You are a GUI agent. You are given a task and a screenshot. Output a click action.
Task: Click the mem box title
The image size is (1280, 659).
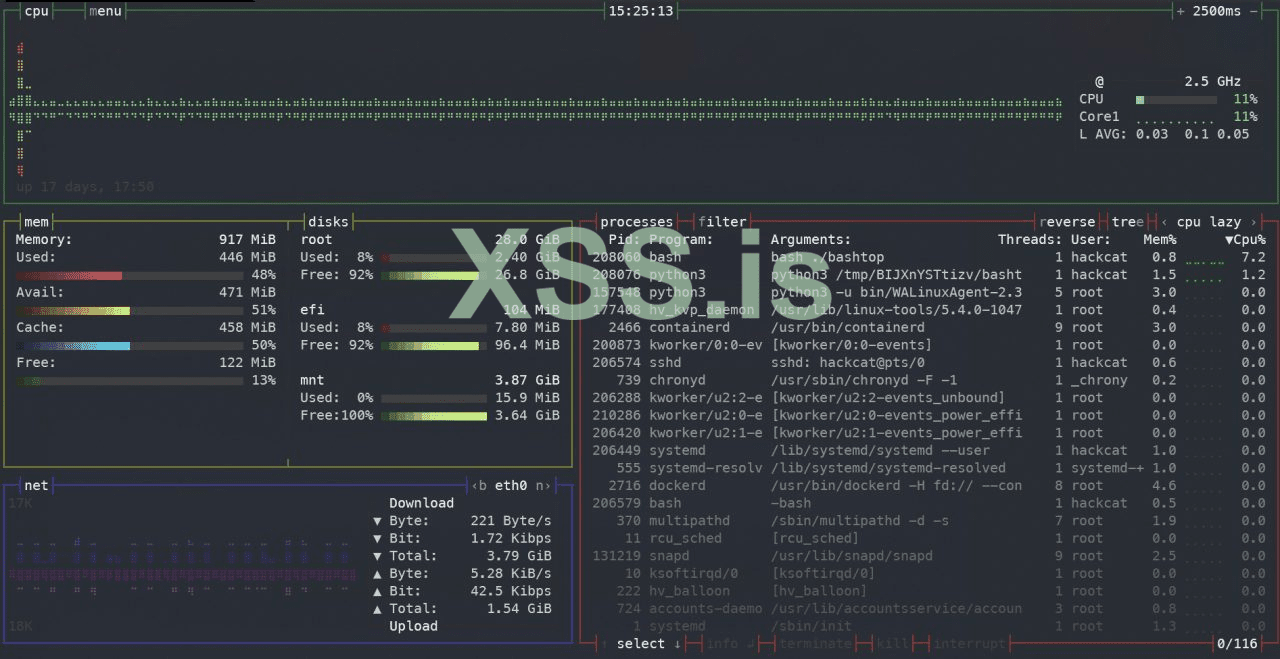36,222
